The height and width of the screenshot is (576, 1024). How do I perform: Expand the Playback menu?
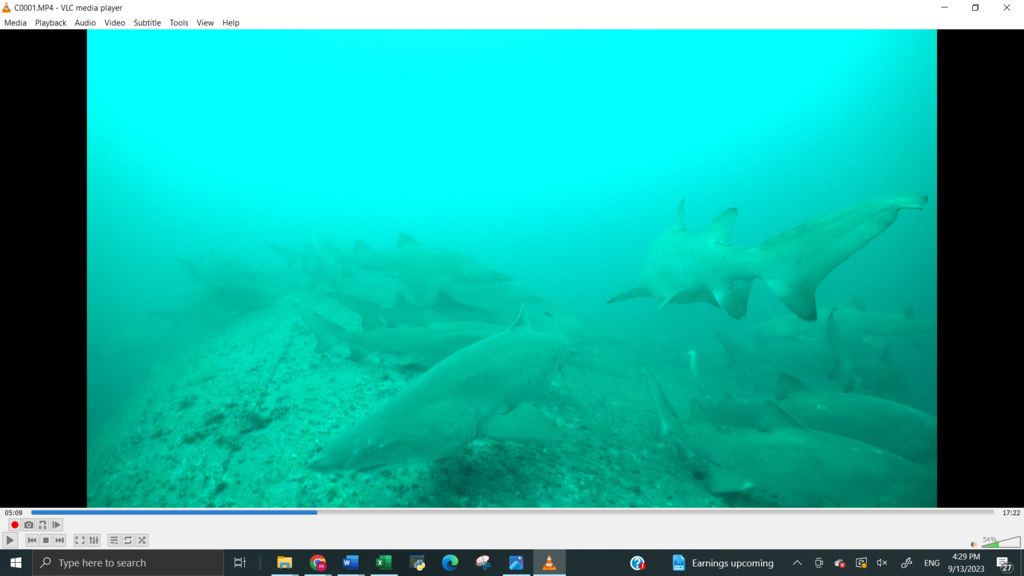[x=50, y=23]
